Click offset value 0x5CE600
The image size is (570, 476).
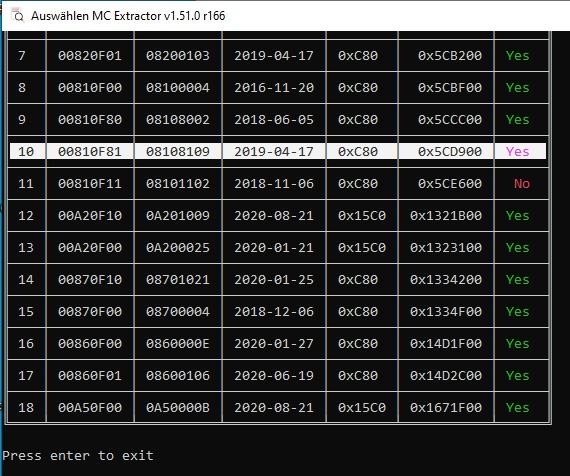pos(450,184)
